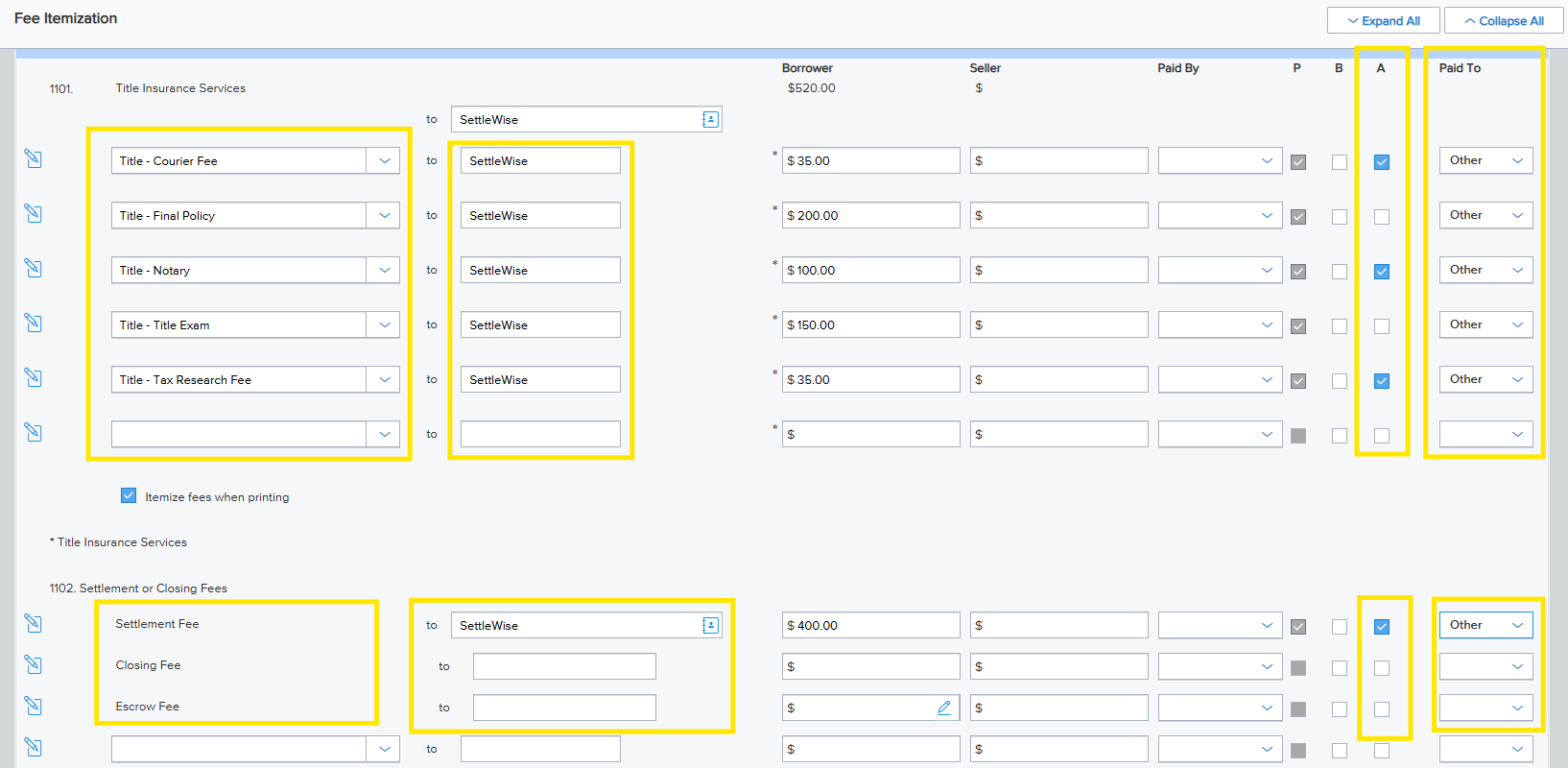Open Paid To dropdown for Settlement Fee
Screen dimensions: 1568x768
[1485, 625]
